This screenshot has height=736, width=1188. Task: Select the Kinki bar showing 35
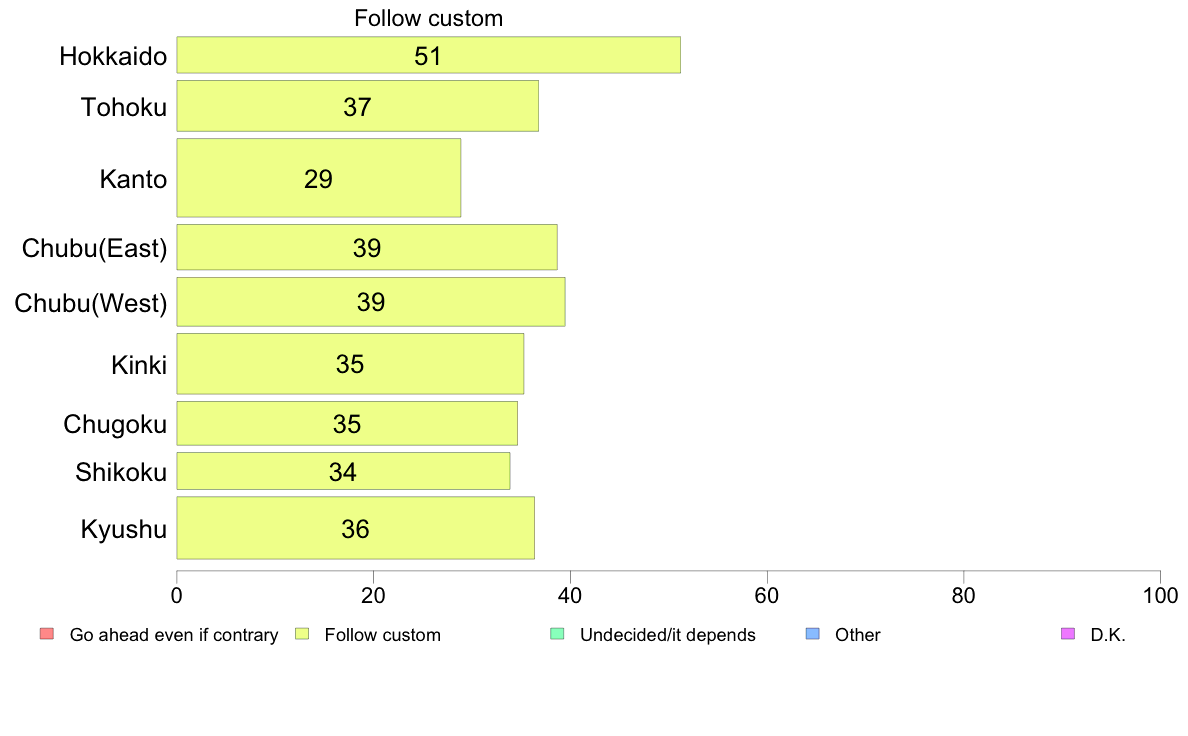(350, 364)
